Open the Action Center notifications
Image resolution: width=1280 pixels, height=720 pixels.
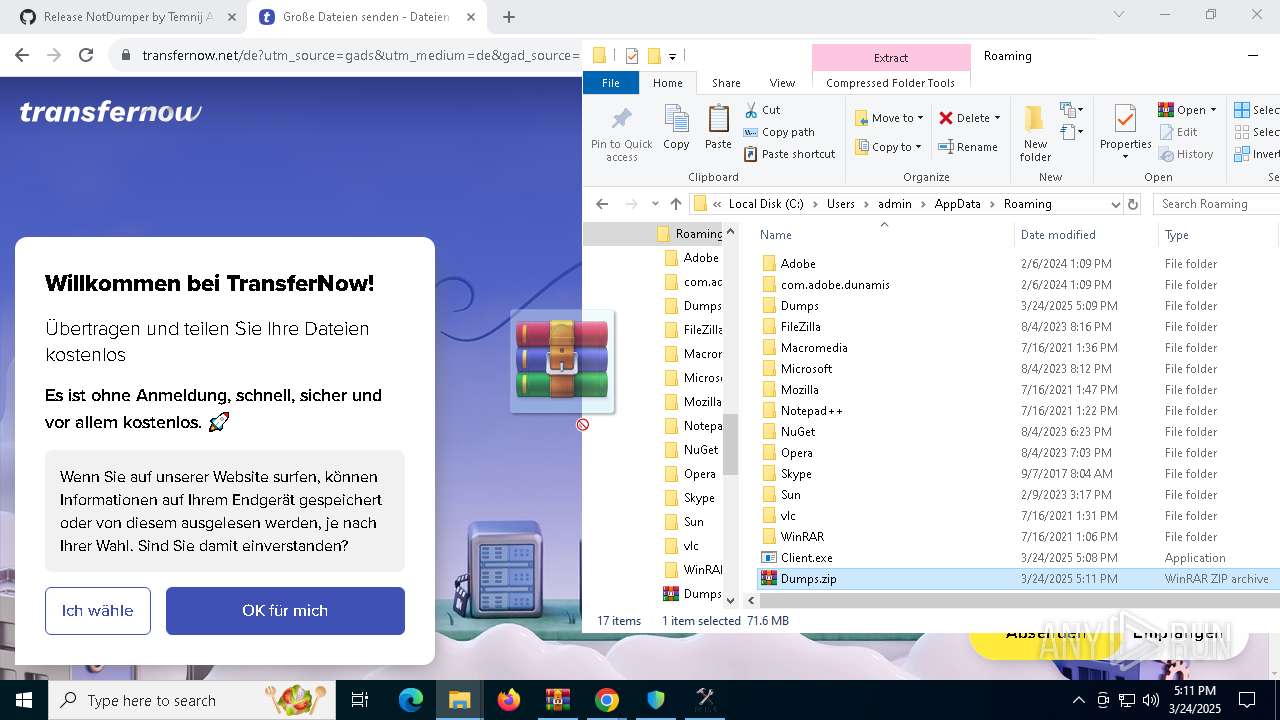[x=1247, y=700]
